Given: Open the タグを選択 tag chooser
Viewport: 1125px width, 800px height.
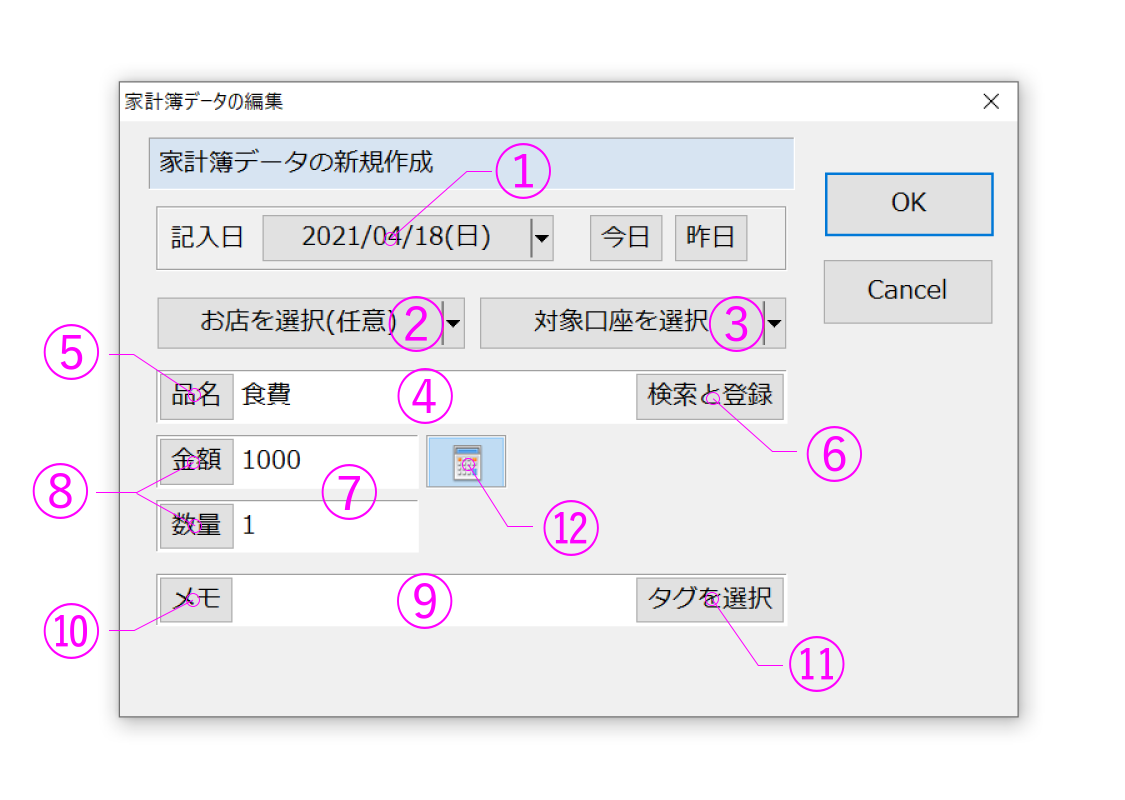Looking at the screenshot, I should [710, 600].
